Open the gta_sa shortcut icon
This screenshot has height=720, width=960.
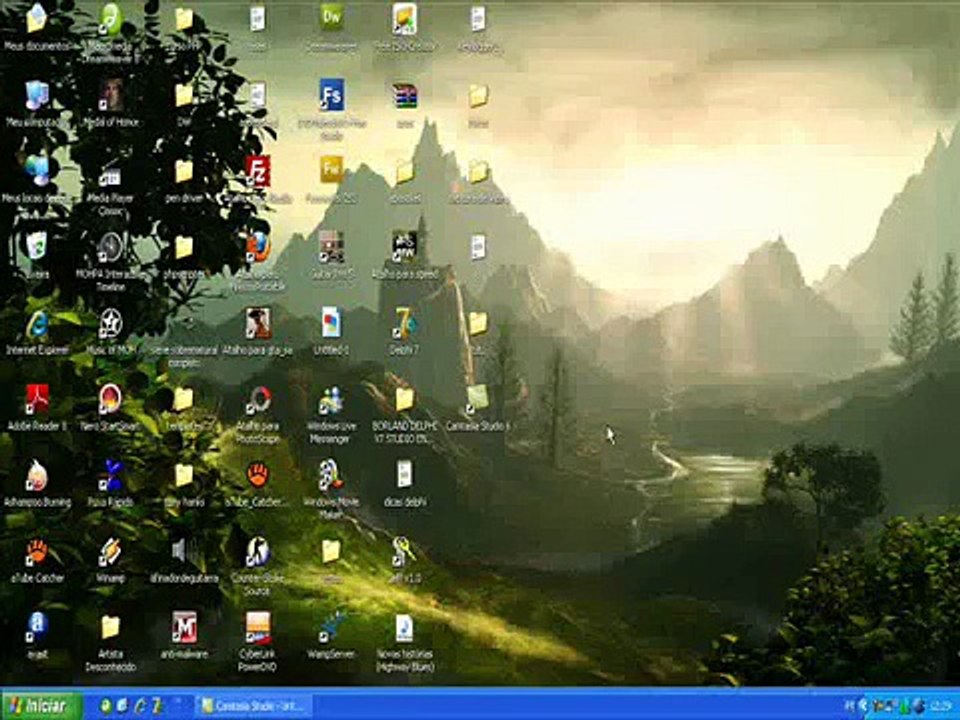click(258, 323)
